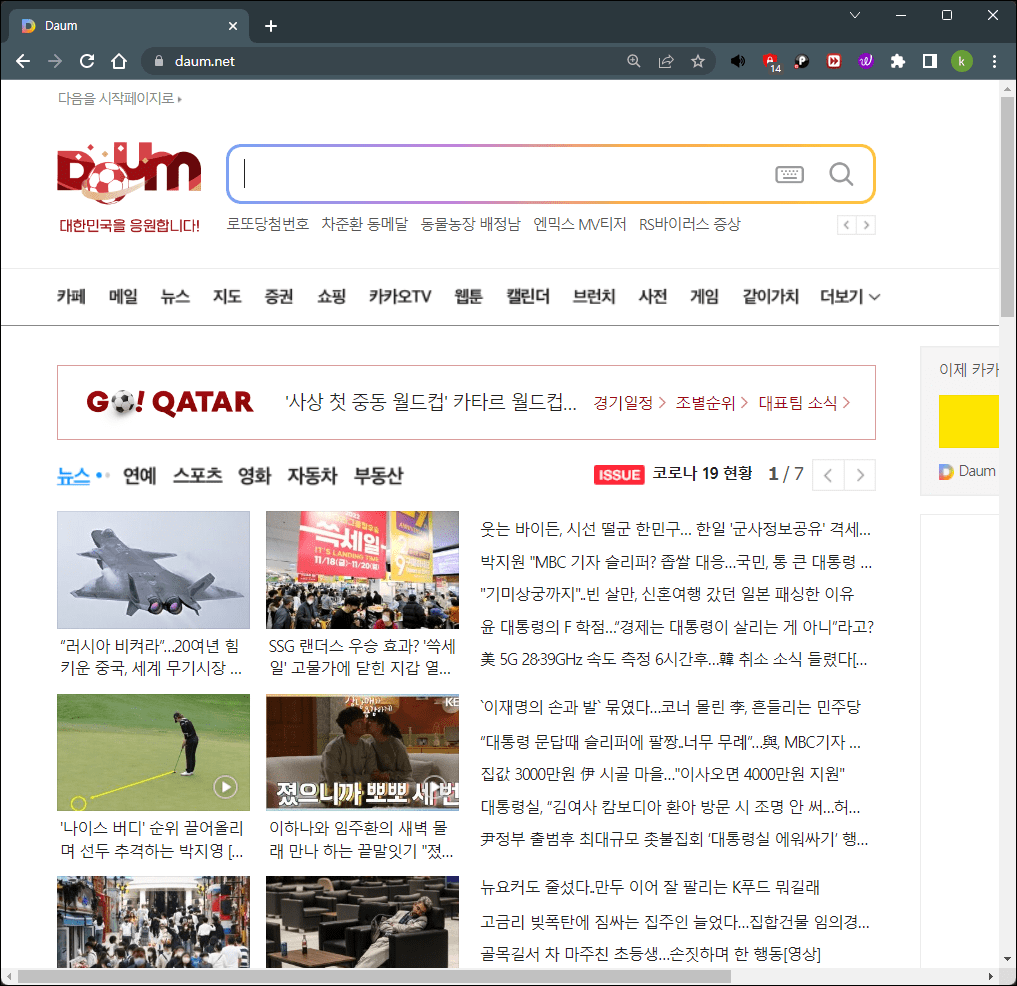Expand the 더보기 menu
Screen dimensions: 1017x986
click(850, 296)
